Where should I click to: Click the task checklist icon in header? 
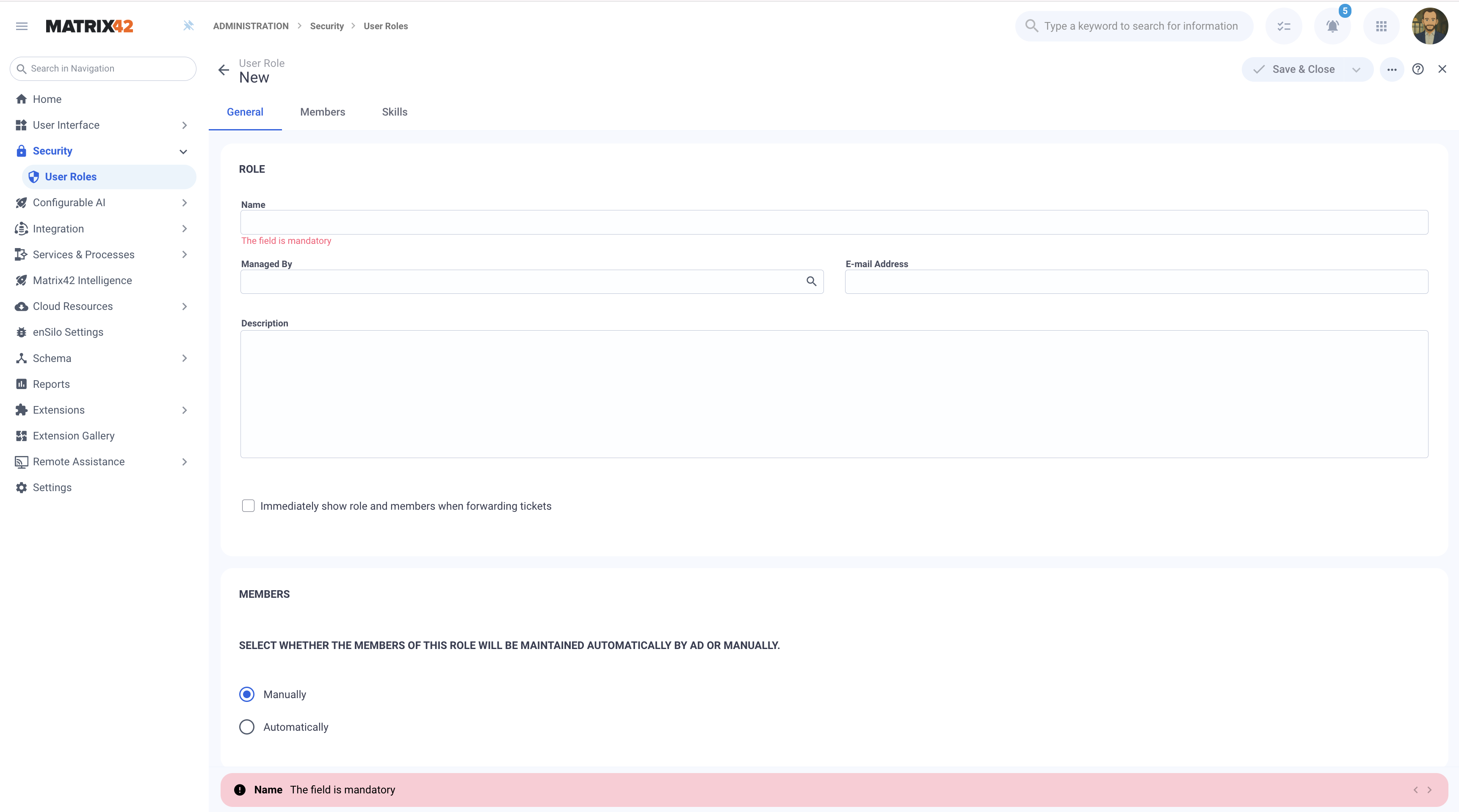coord(1283,26)
